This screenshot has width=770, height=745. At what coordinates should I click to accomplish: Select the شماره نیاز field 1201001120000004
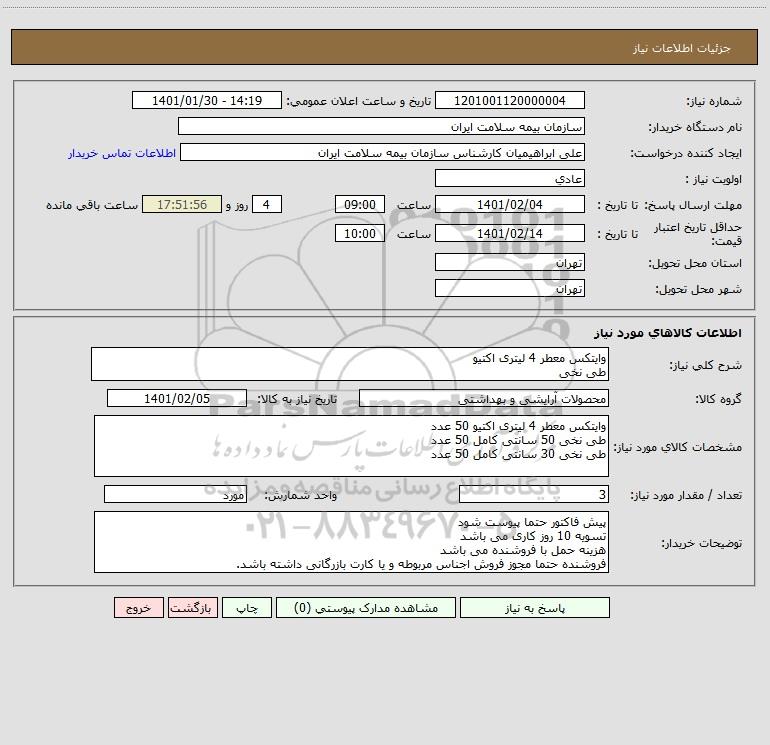pyautogui.click(x=510, y=100)
